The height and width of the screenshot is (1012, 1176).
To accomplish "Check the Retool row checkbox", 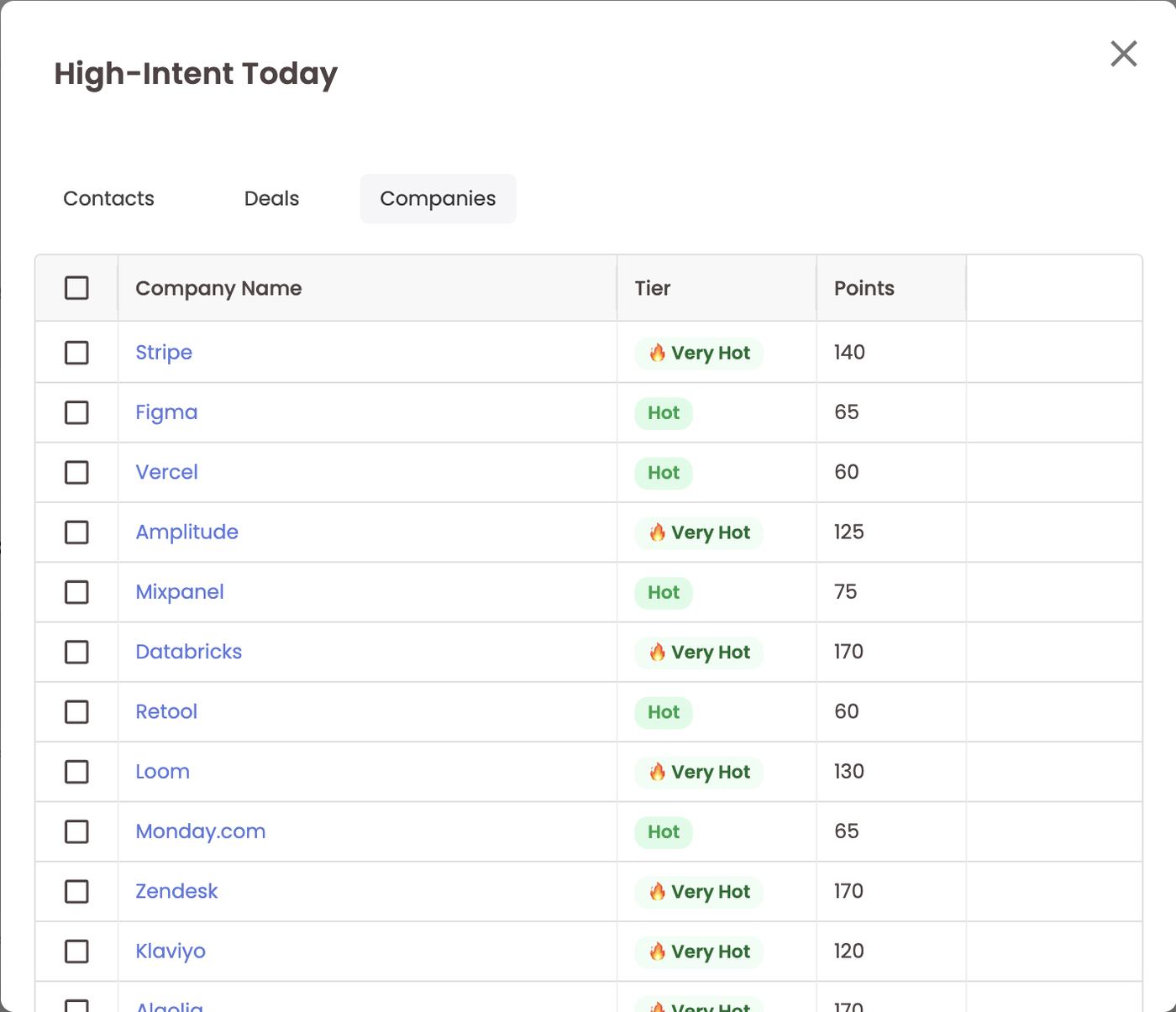I will (x=76, y=711).
